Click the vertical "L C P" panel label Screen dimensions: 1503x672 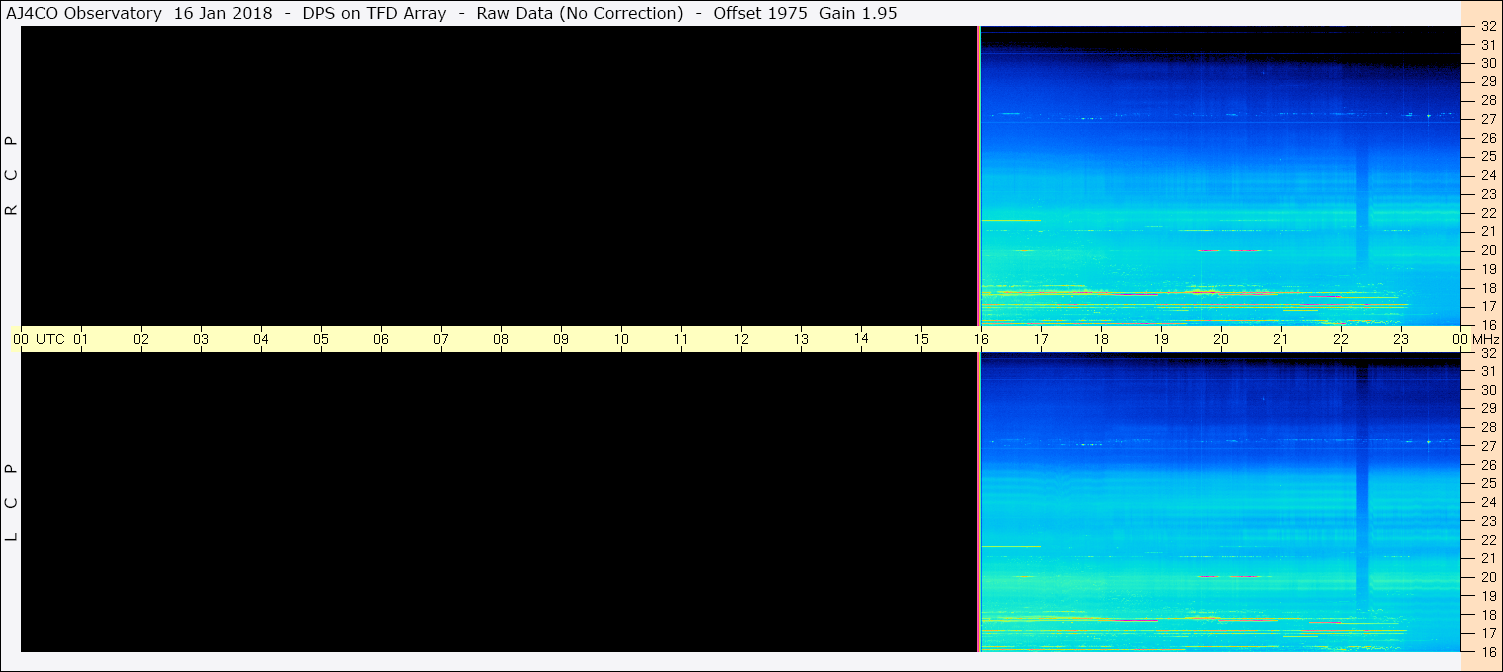[12, 502]
